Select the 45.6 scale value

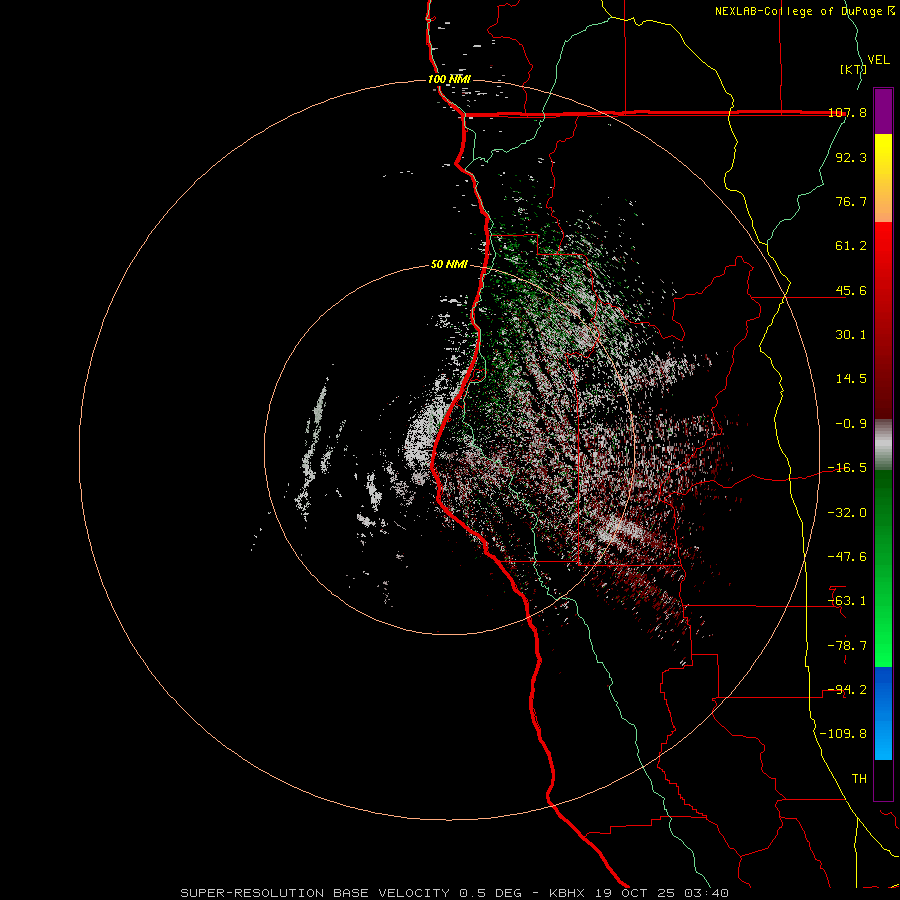(851, 290)
